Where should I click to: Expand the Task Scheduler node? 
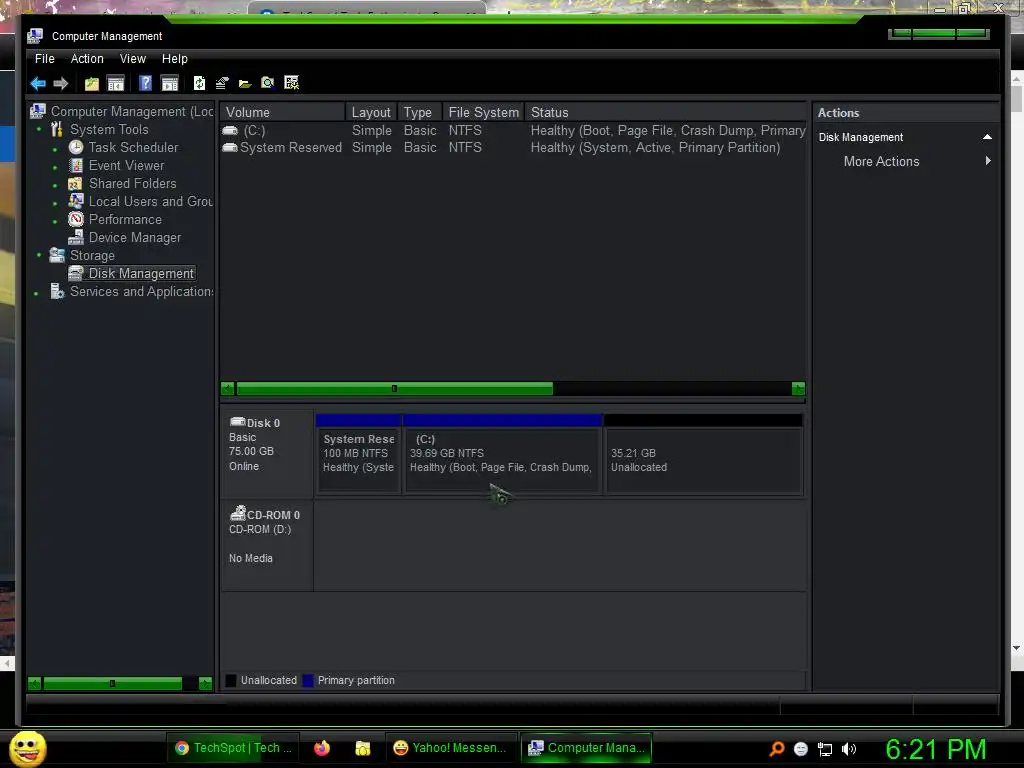(x=55, y=150)
